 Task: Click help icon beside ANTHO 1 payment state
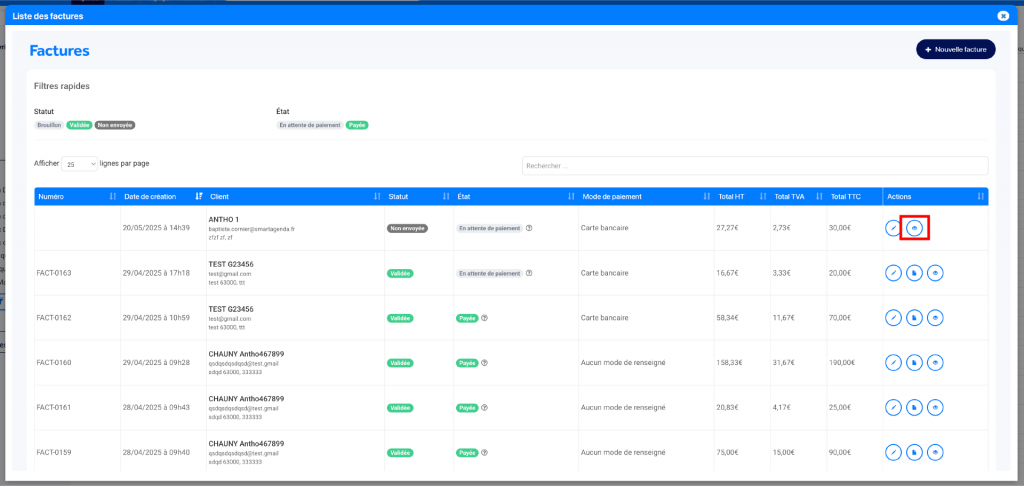pos(529,229)
